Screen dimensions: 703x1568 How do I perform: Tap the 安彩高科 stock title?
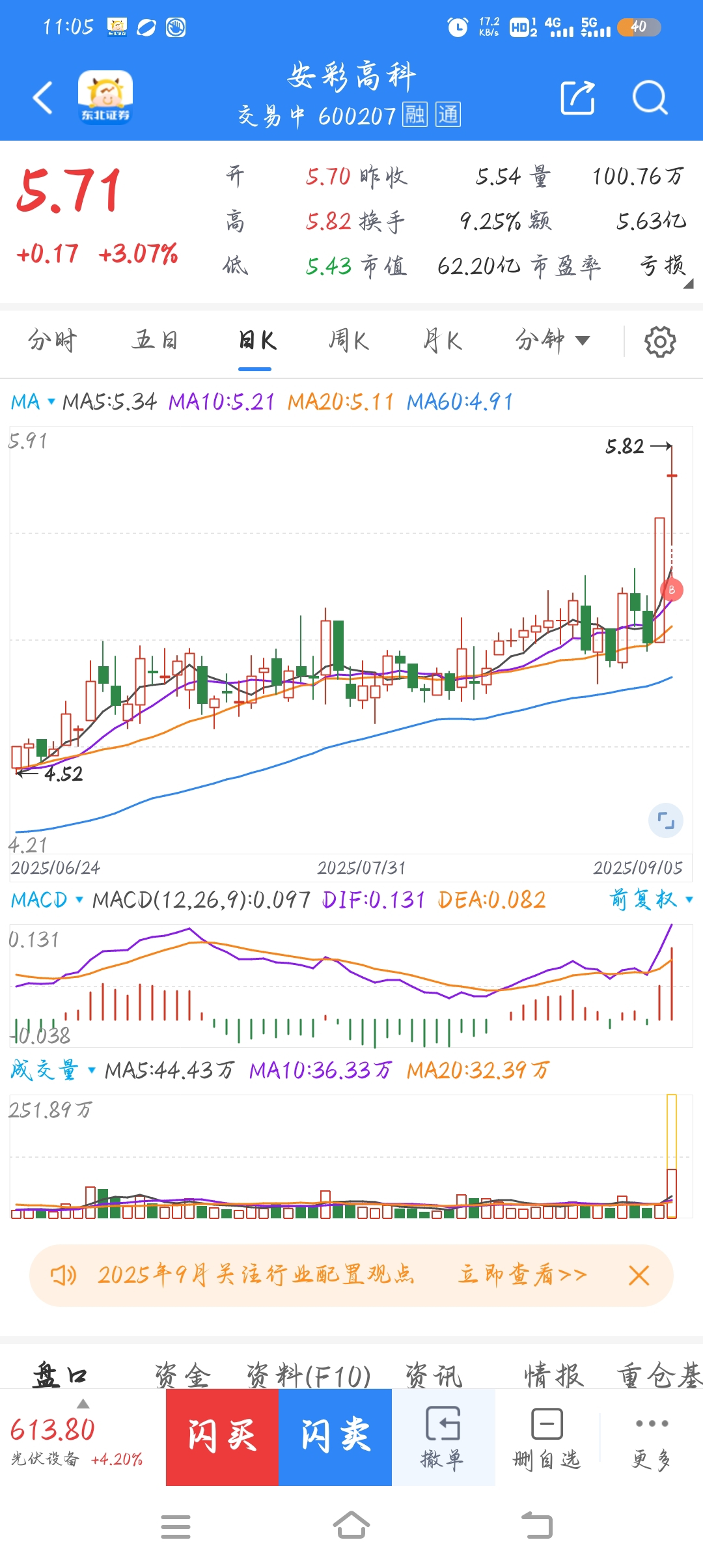tap(351, 76)
